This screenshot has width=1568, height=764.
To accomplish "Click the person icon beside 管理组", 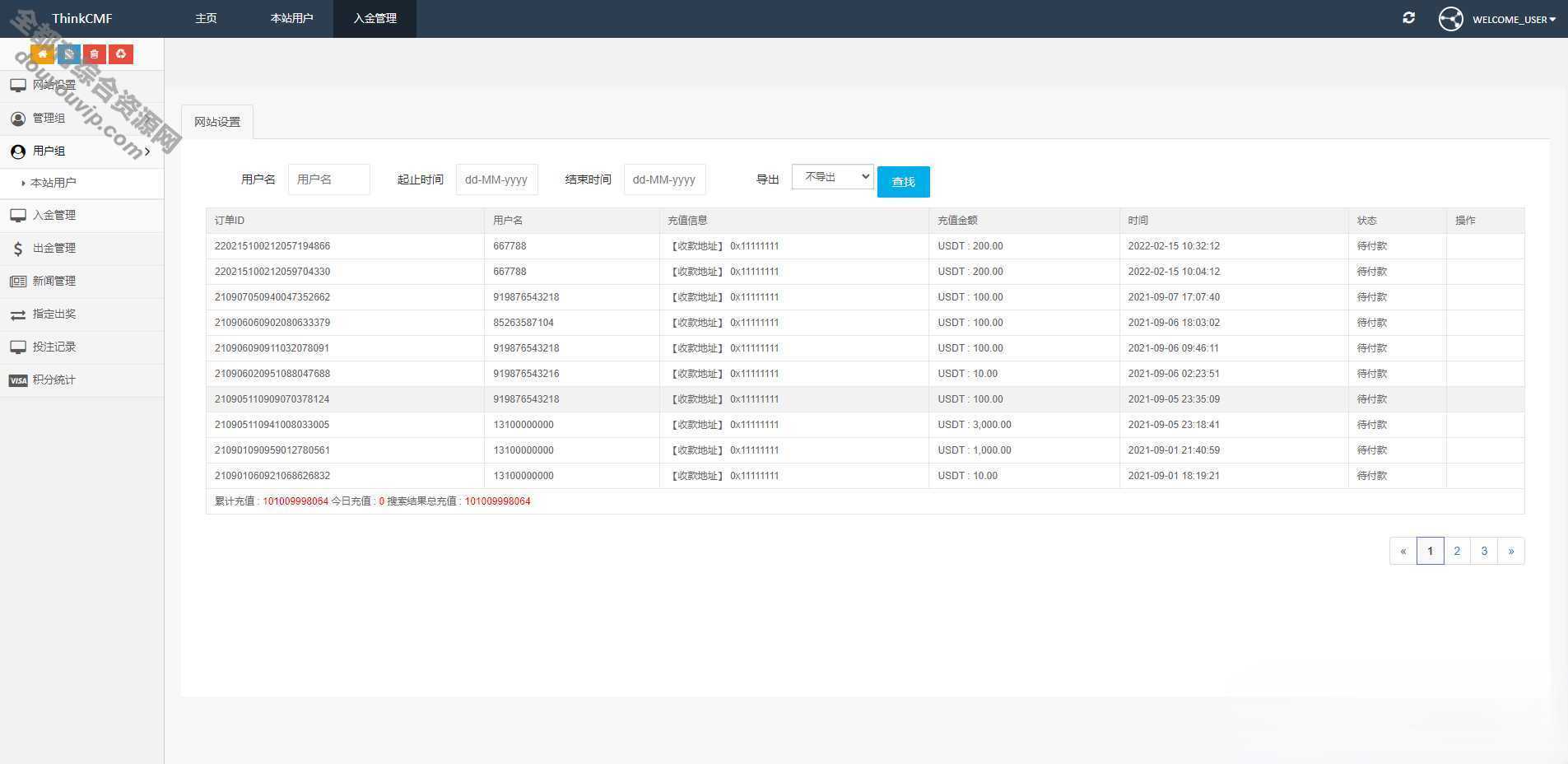I will [x=18, y=119].
